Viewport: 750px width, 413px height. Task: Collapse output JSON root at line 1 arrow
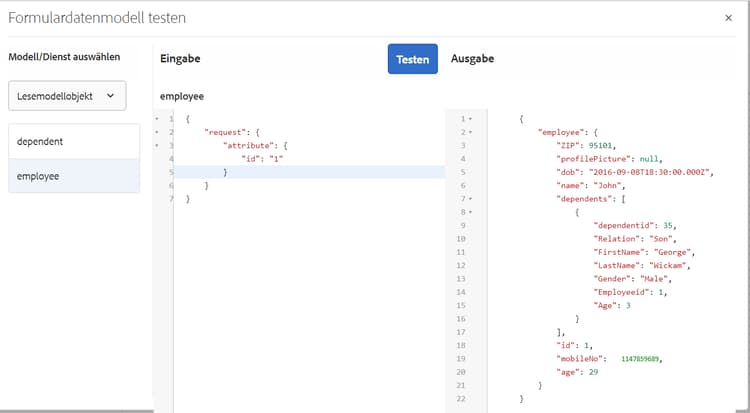click(x=470, y=119)
